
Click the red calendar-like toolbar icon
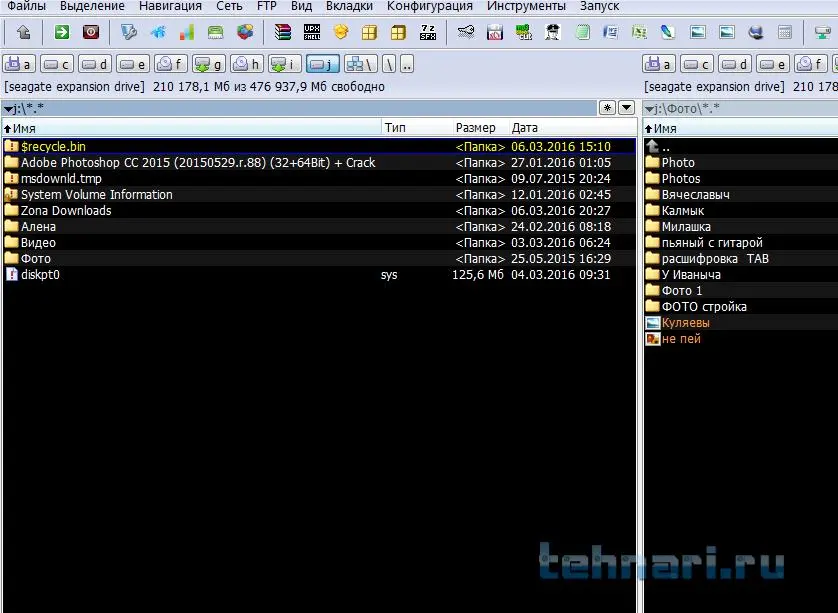pos(495,33)
